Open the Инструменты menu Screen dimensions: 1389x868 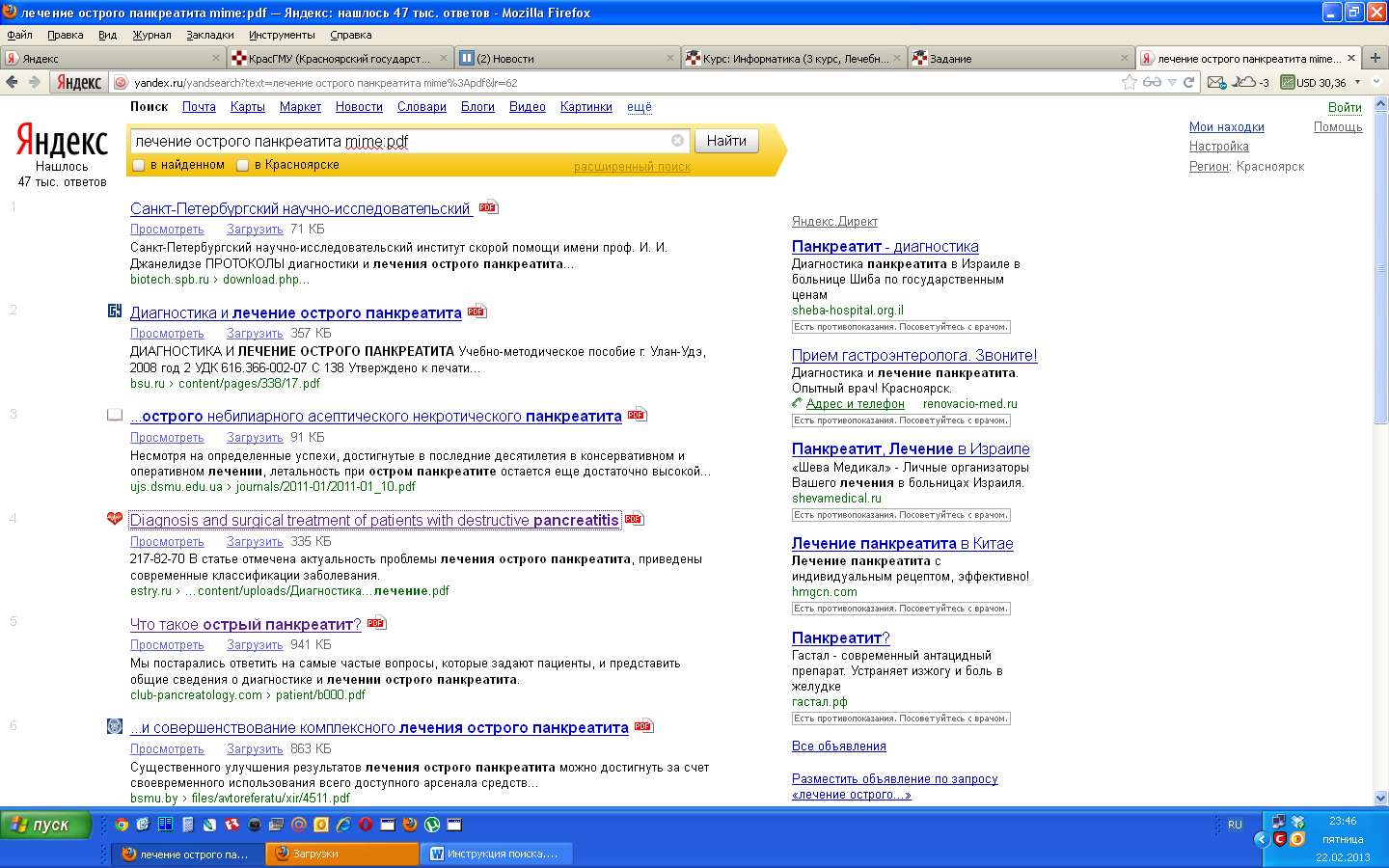(282, 35)
